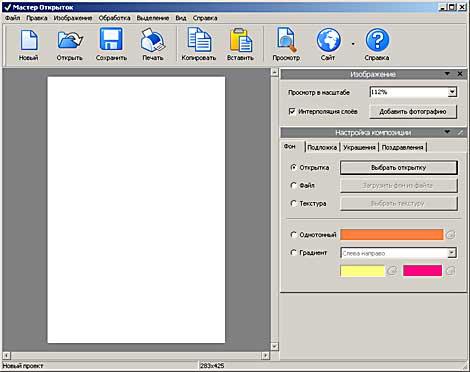Open the Справка menu in menu bar
470x372 pixels.
pos(205,18)
